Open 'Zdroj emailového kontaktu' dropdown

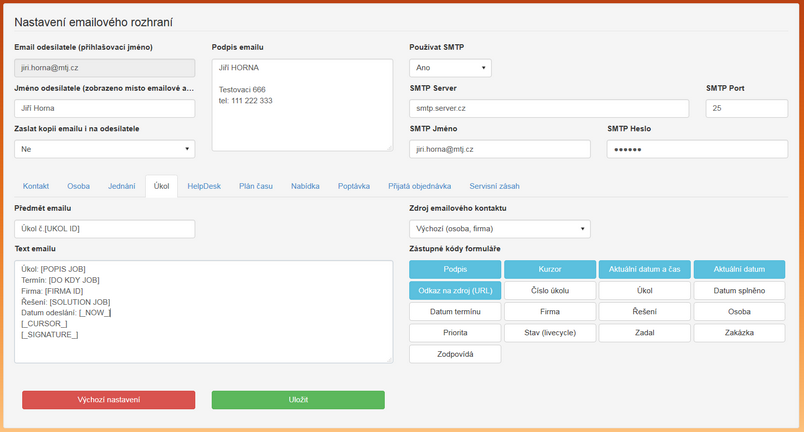(x=499, y=229)
